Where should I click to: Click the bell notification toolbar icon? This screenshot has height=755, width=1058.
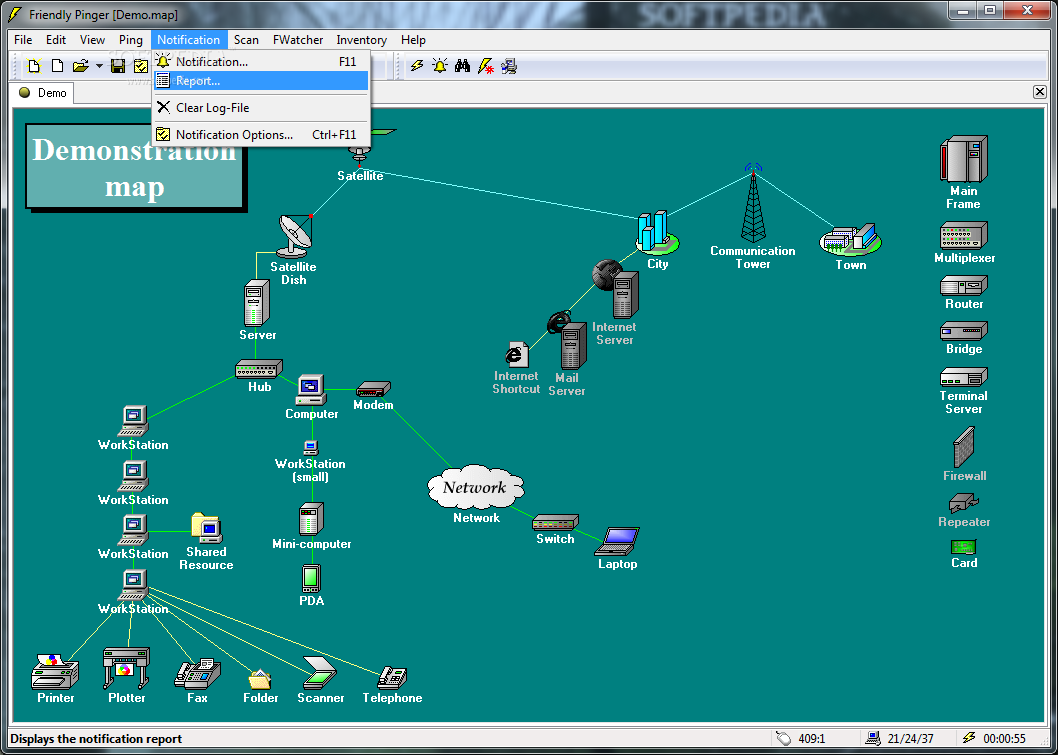tap(440, 65)
